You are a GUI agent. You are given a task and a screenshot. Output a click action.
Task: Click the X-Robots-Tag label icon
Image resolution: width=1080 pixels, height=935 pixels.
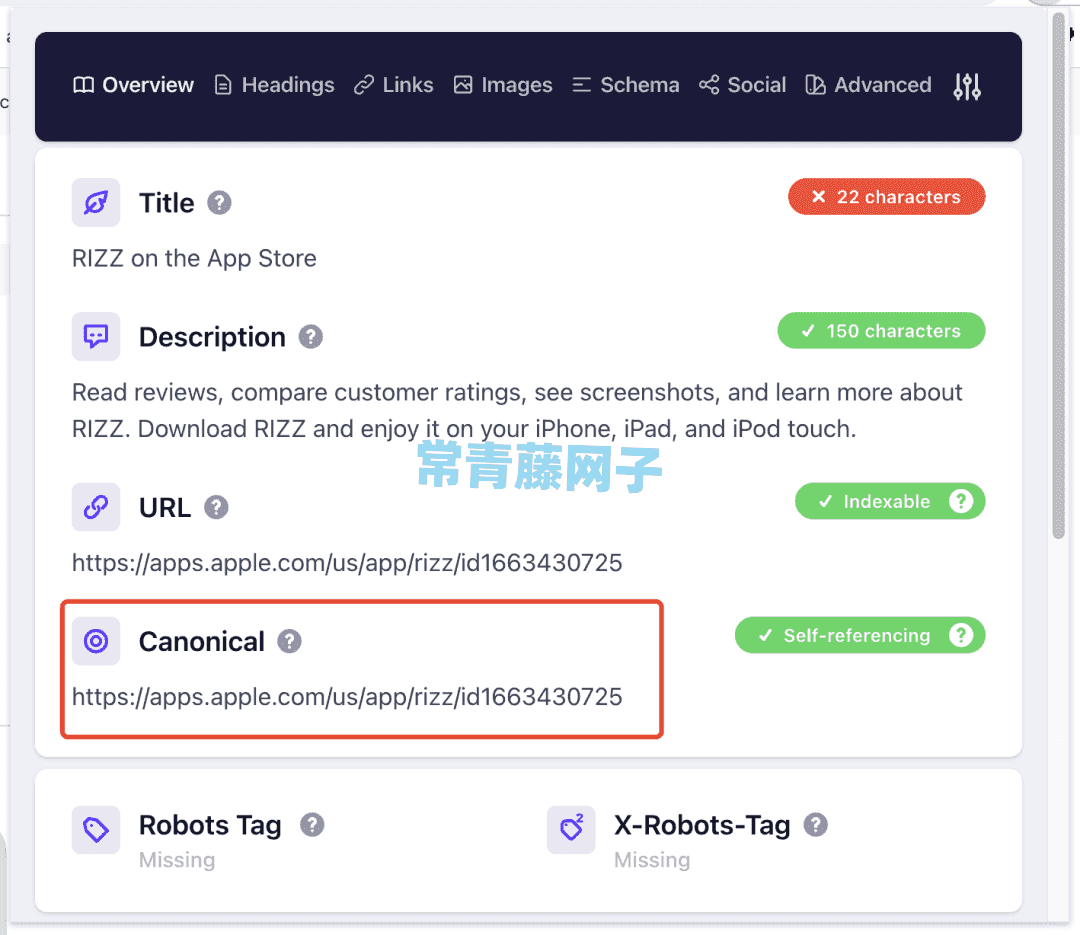pos(571,830)
